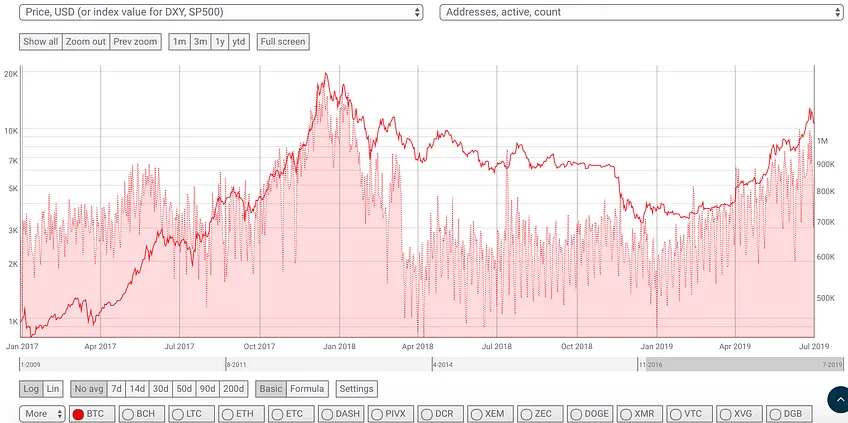Select the 30d moving average
Image resolution: width=848 pixels, height=423 pixels.
click(x=161, y=388)
